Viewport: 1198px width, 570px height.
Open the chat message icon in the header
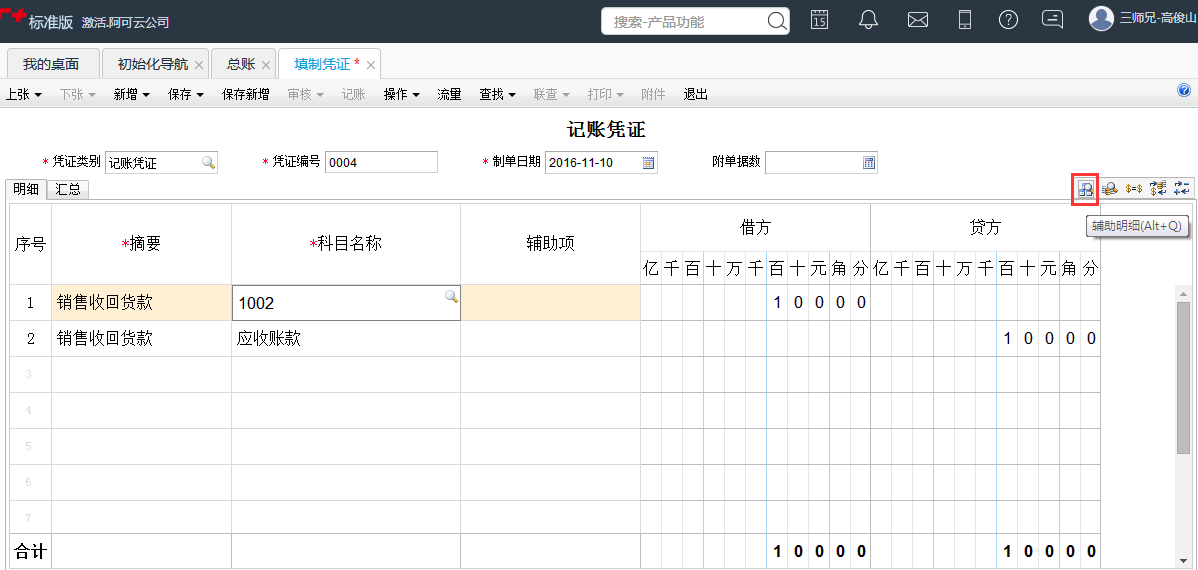click(1053, 19)
